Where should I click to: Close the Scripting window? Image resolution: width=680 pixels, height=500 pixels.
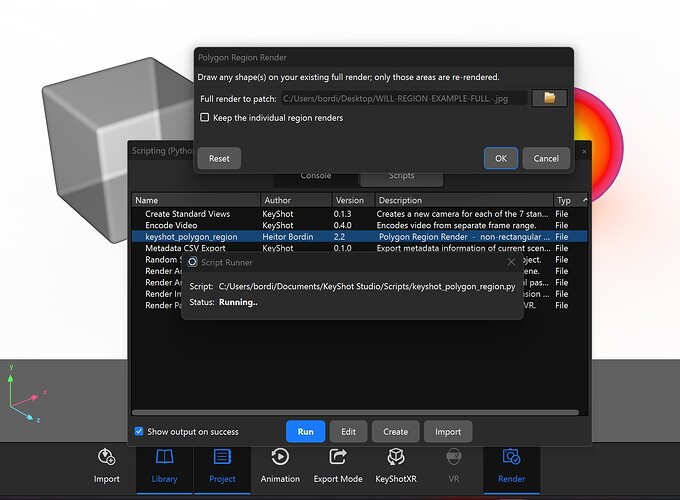pos(584,151)
